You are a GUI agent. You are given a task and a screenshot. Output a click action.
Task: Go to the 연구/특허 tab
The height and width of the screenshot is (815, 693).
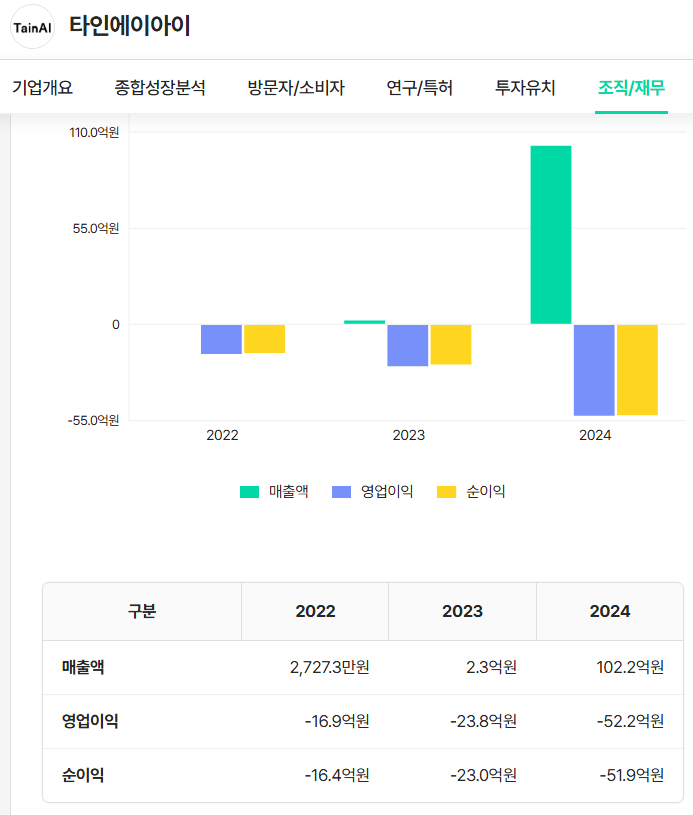pos(420,88)
